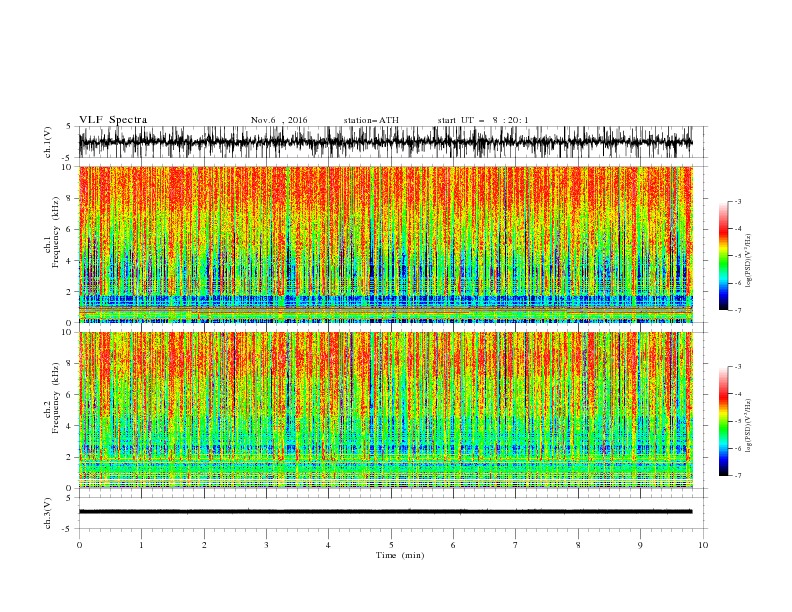Click inside the ch.1 spectrogram panel
Screen dimensions: 792x612
pos(385,244)
